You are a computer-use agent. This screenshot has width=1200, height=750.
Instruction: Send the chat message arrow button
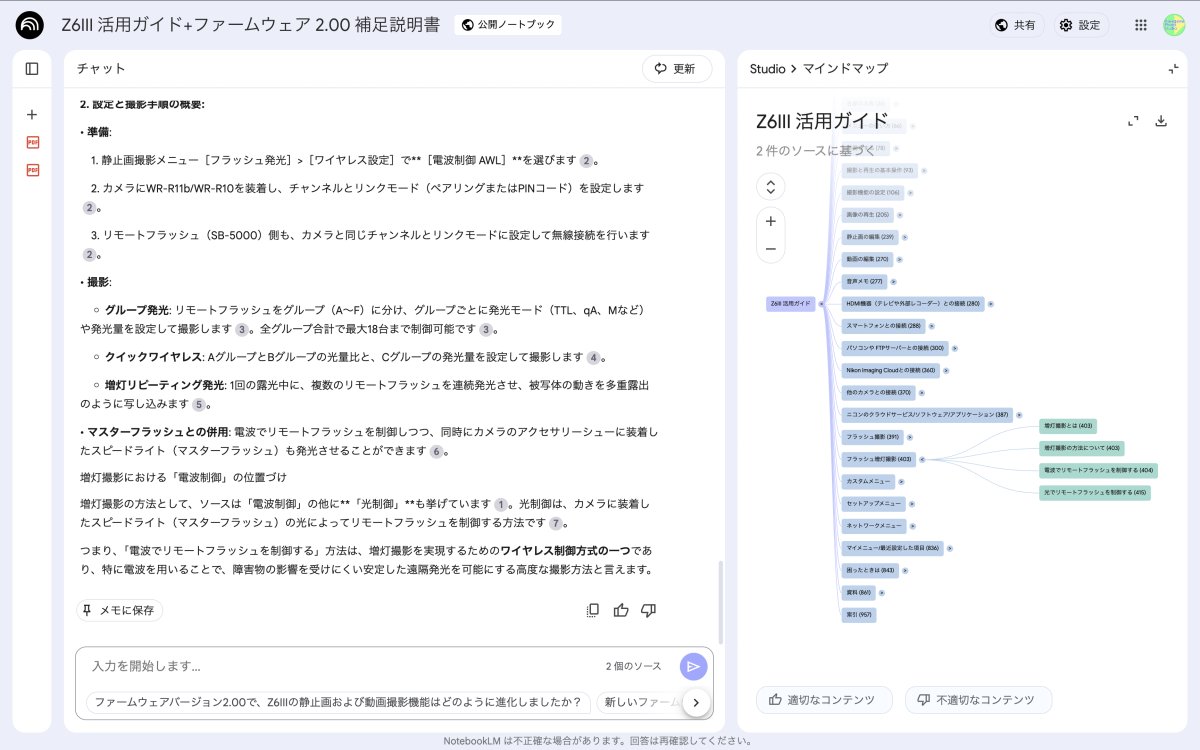693,666
